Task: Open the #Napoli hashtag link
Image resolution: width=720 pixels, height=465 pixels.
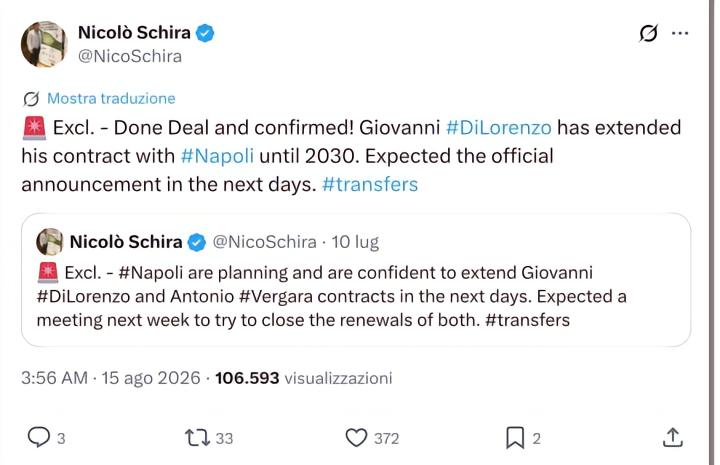Action: (x=217, y=156)
